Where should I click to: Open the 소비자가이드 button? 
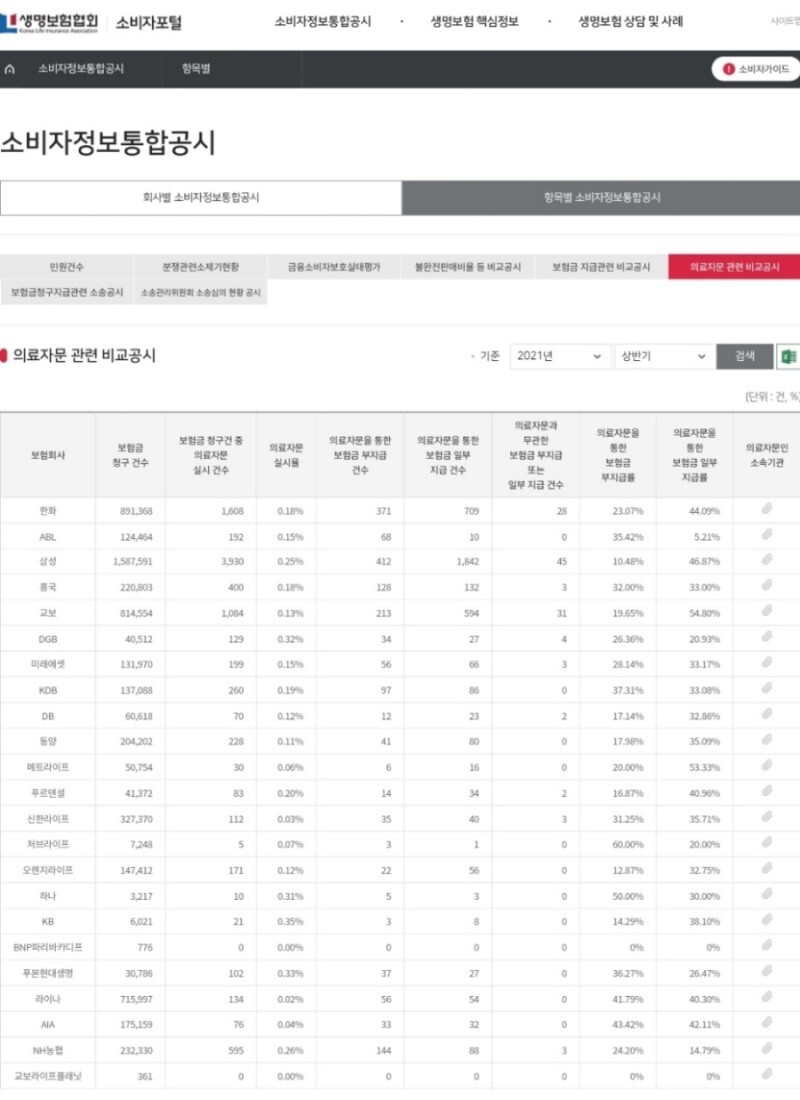point(756,69)
